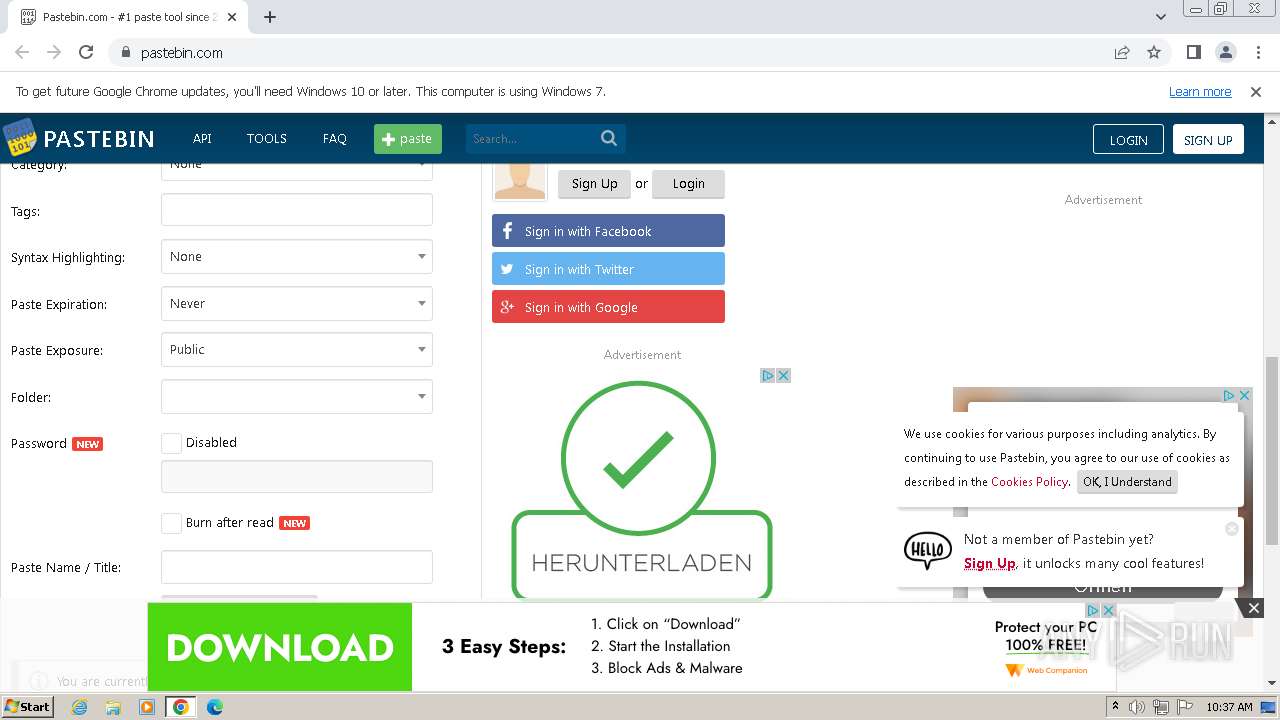The width and height of the screenshot is (1280, 720).
Task: Click the search magnifier icon
Action: (x=609, y=138)
